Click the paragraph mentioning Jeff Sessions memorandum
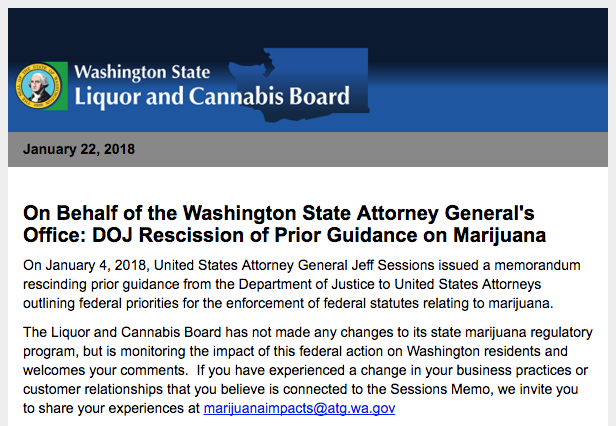 pos(301,284)
